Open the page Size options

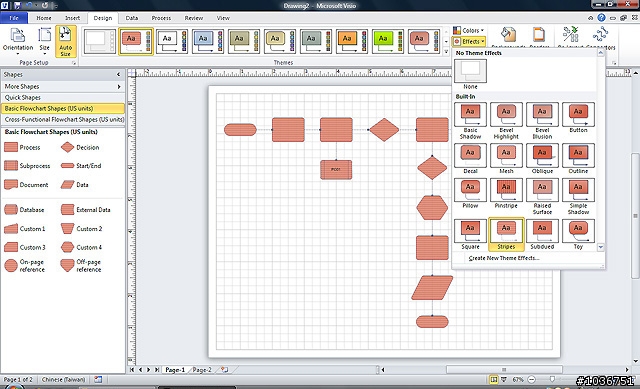(44, 41)
